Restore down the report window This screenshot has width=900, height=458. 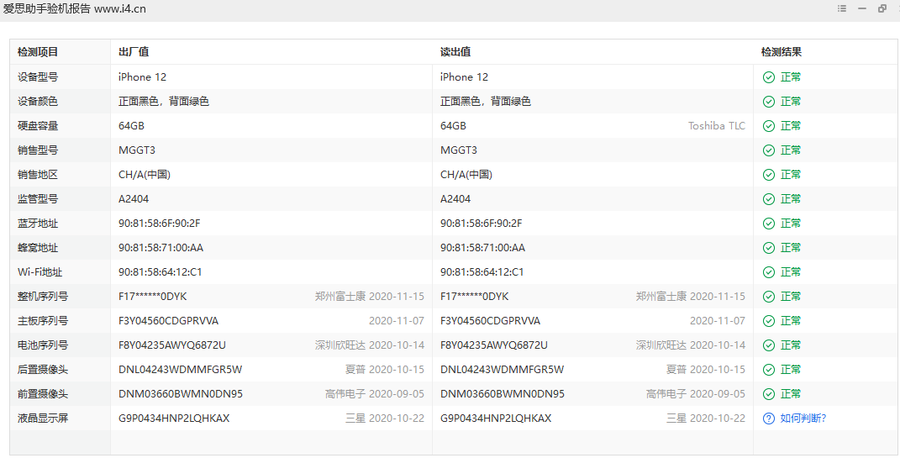coord(882,8)
